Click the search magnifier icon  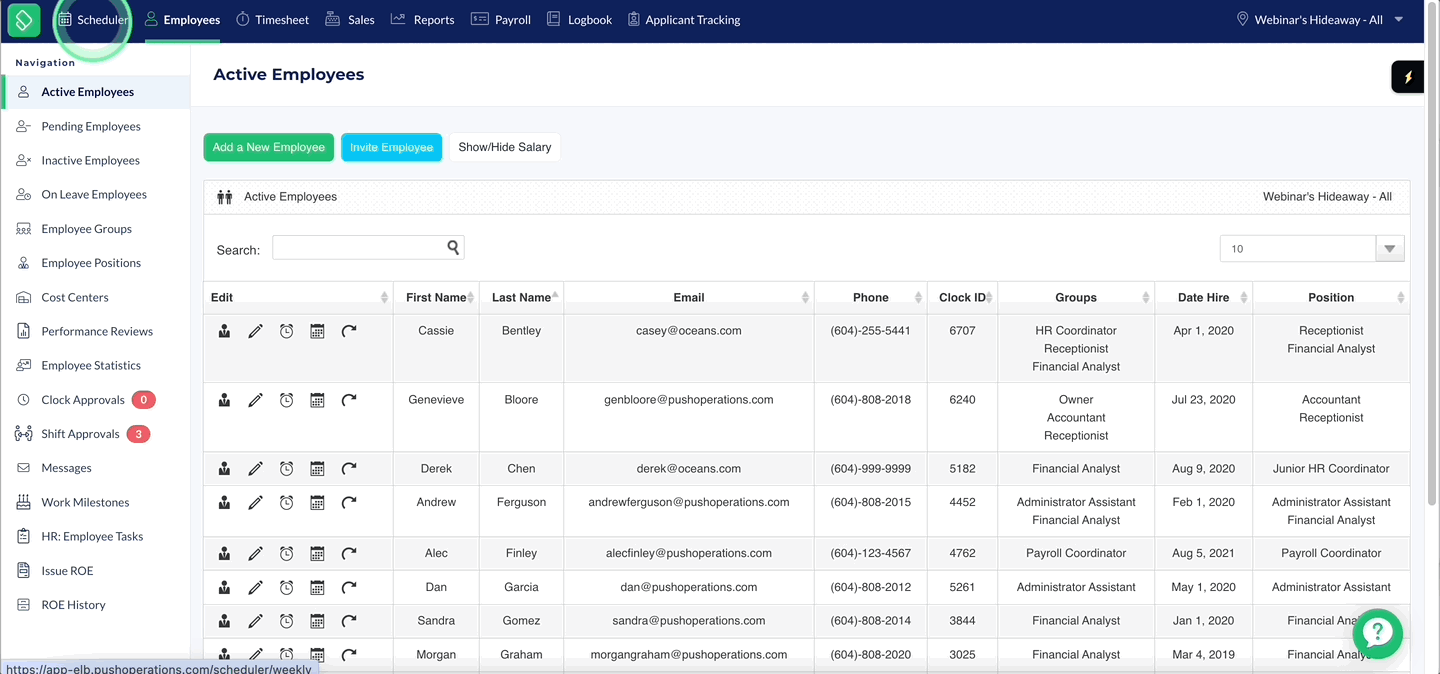[x=453, y=248]
